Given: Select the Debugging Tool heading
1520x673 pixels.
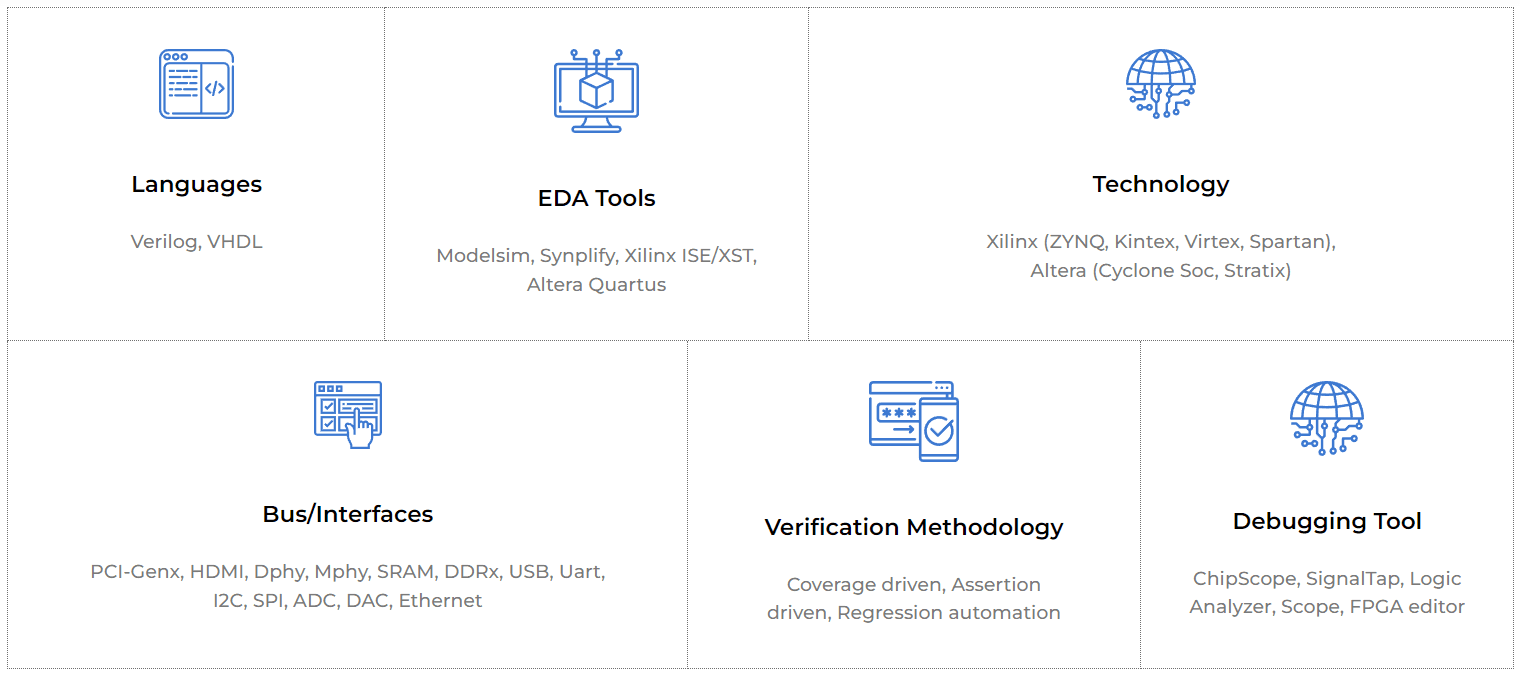Looking at the screenshot, I should tap(1327, 521).
